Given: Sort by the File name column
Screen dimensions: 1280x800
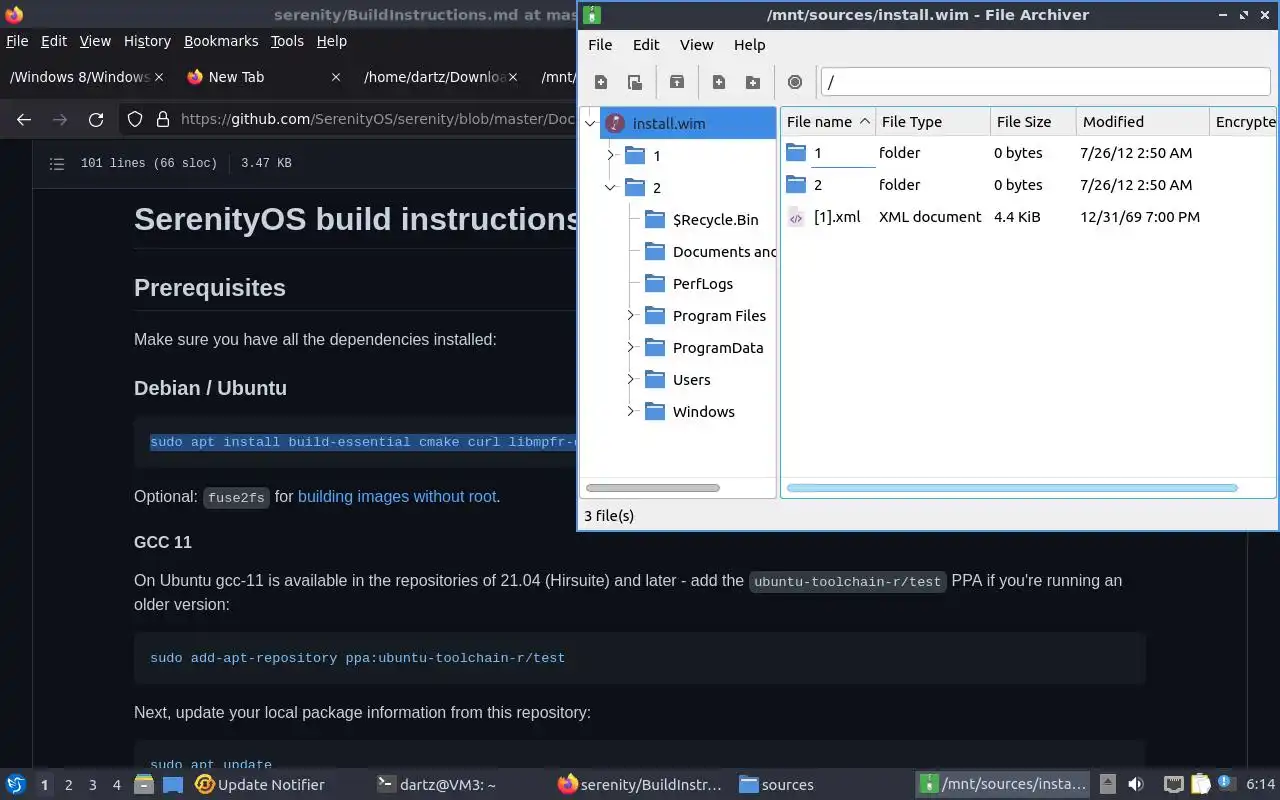Looking at the screenshot, I should 828,122.
